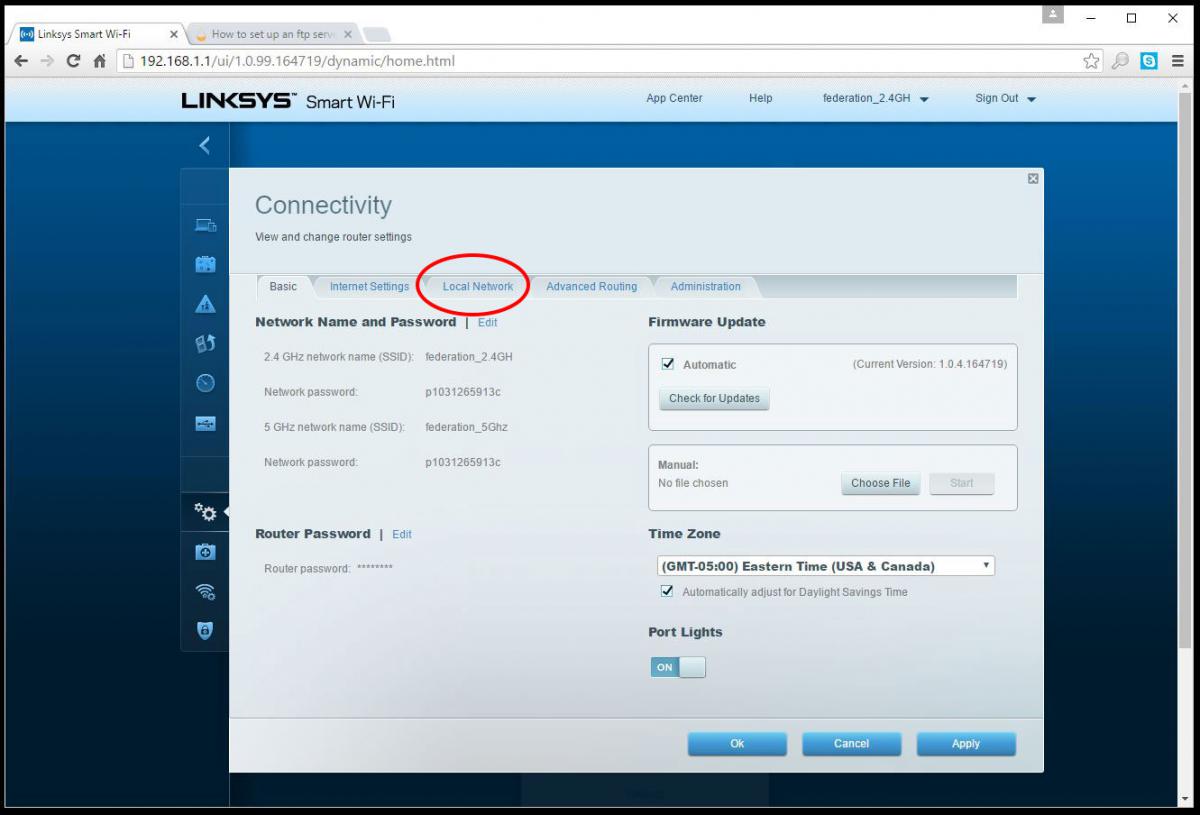The image size is (1200, 815).
Task: Open the Administration tab
Action: coord(706,286)
